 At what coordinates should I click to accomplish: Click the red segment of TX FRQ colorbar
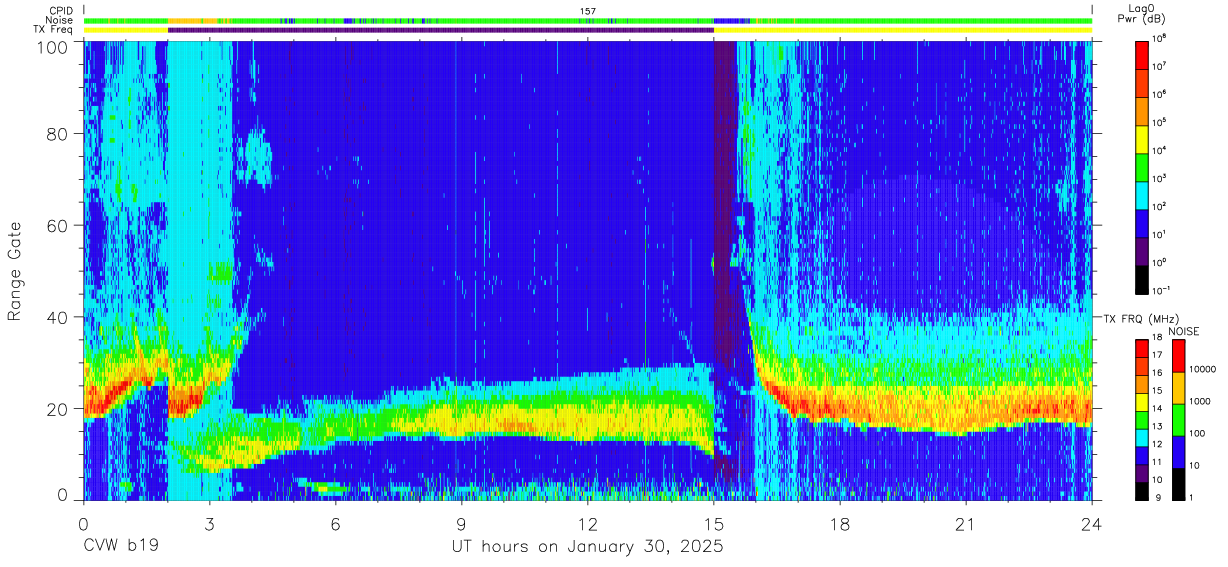tap(1142, 349)
